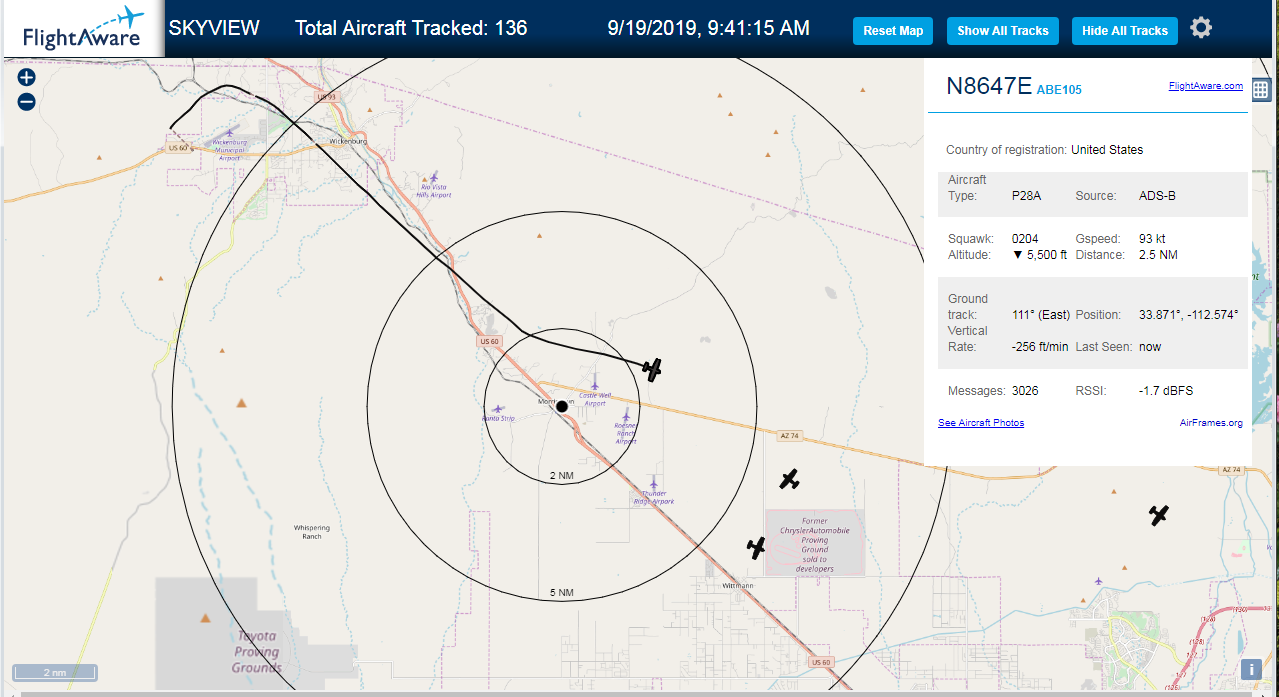The image size is (1279, 697).
Task: Click the 2 NM range ring label
Action: point(561,475)
